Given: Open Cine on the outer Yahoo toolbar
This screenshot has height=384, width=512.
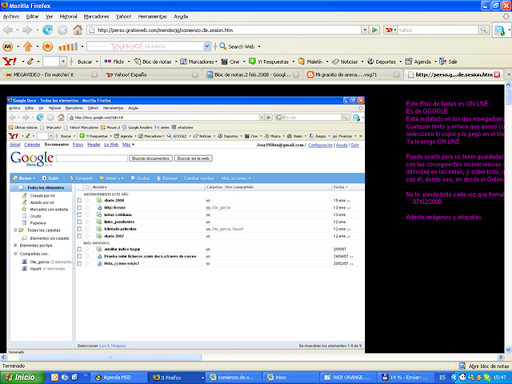Looking at the screenshot, I should tap(231, 62).
